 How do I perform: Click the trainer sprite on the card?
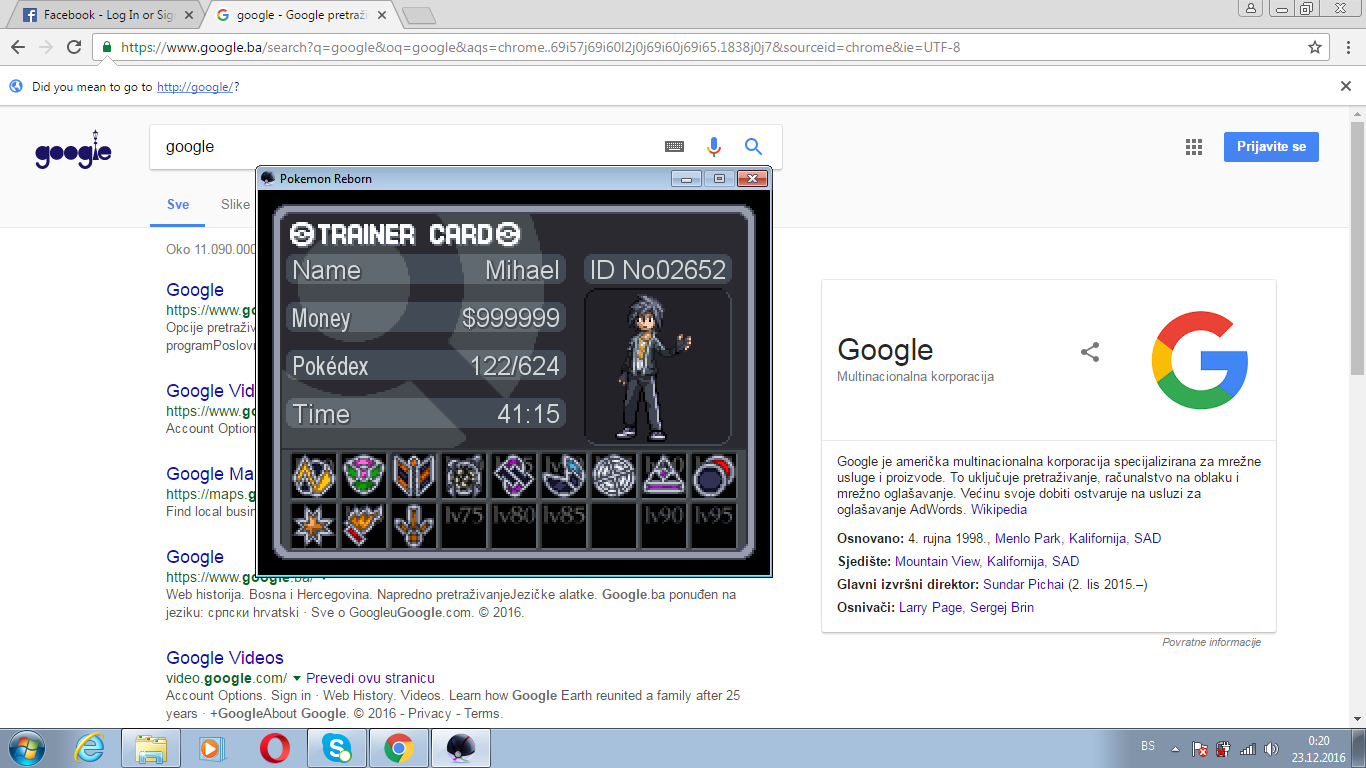point(655,368)
